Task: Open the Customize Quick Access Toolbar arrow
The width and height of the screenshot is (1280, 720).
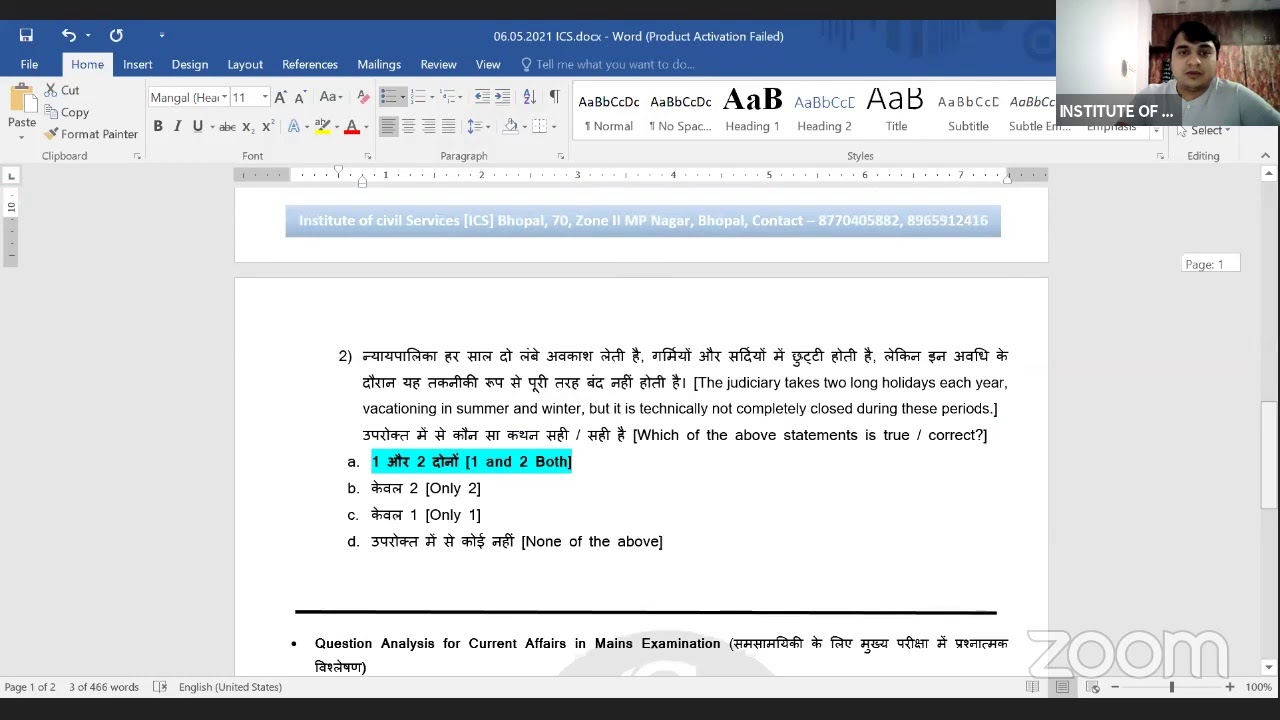Action: point(161,36)
